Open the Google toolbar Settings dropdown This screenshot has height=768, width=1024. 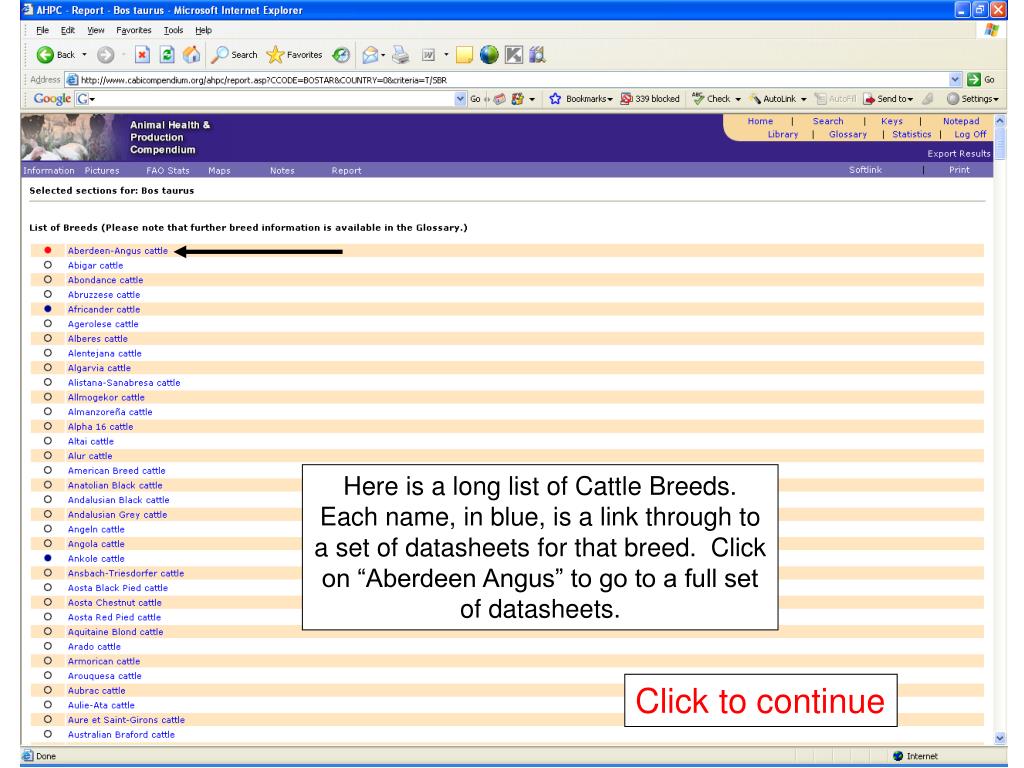(x=988, y=100)
